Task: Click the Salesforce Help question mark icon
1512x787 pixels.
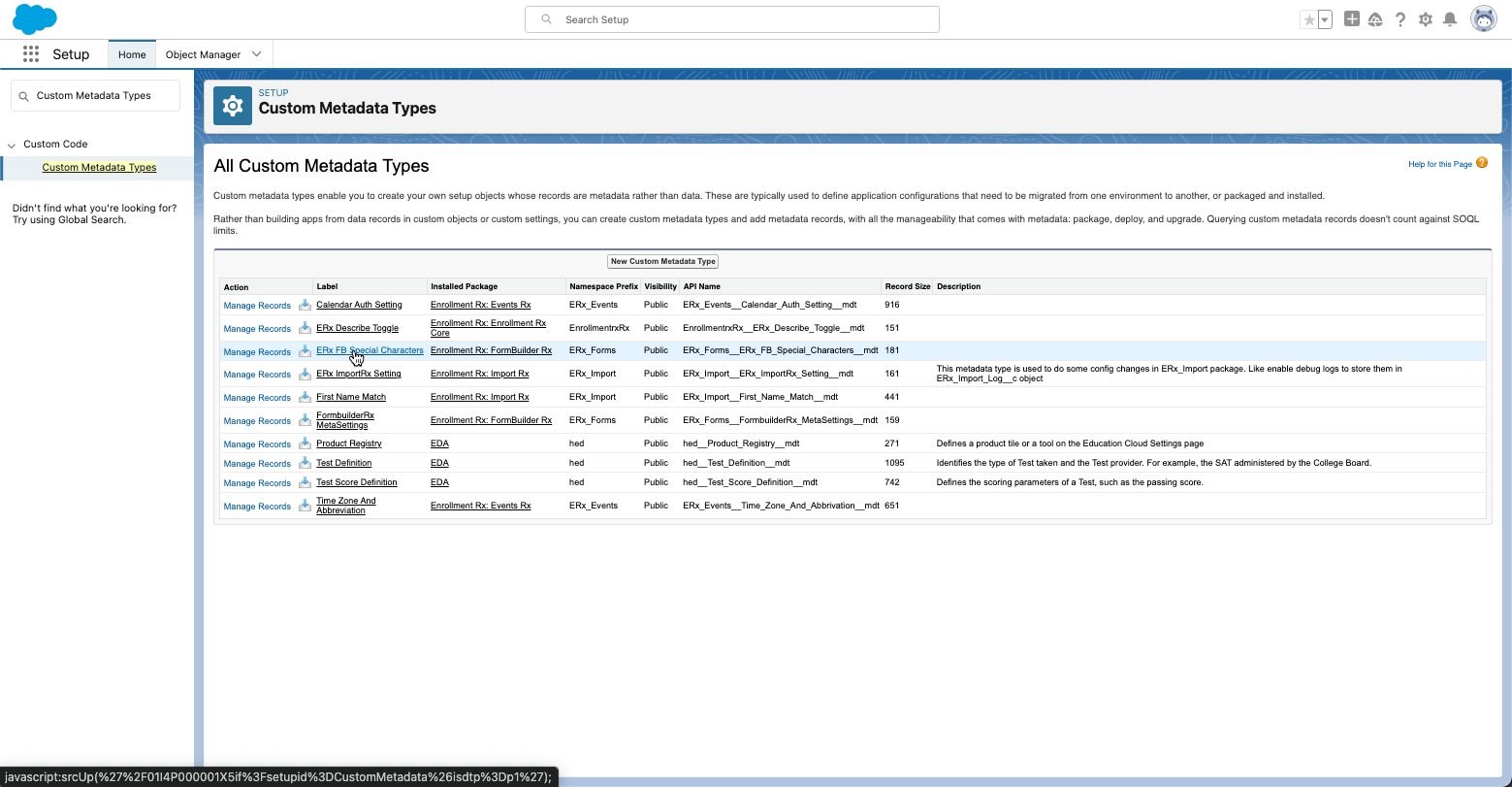Action: (1400, 19)
